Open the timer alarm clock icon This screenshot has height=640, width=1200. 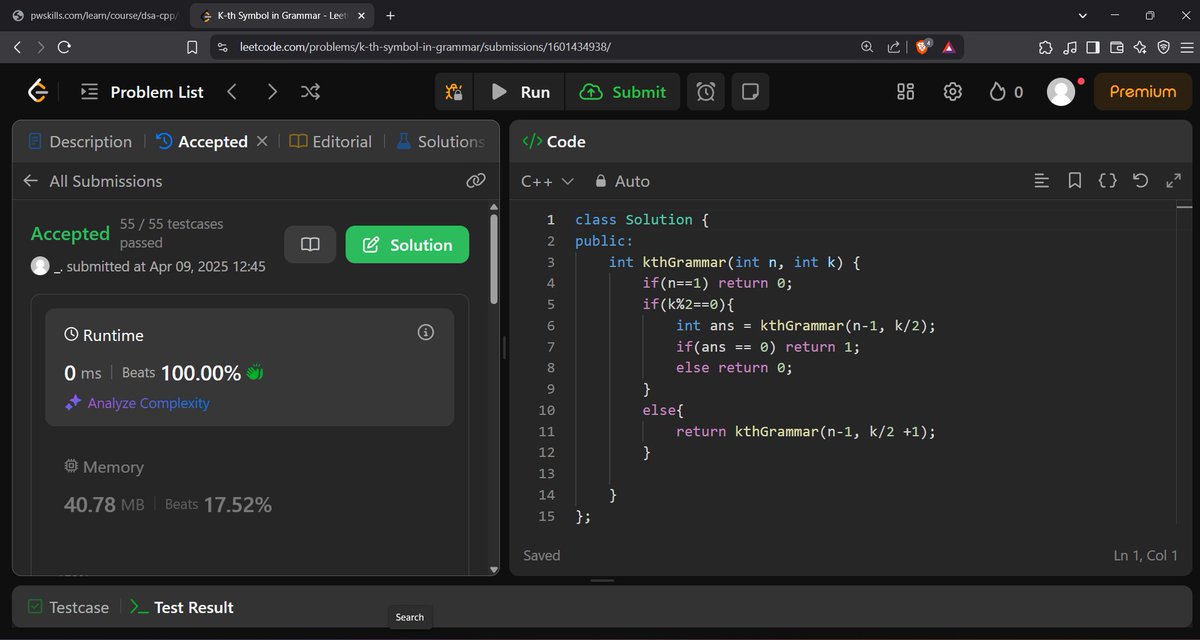point(706,92)
